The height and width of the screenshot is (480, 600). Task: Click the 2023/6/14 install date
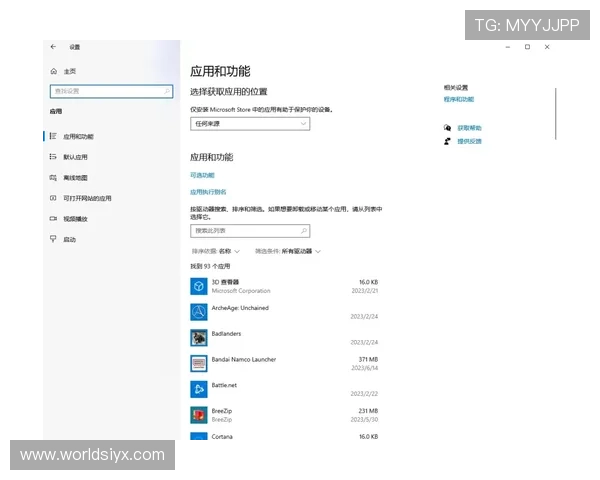(x=365, y=368)
